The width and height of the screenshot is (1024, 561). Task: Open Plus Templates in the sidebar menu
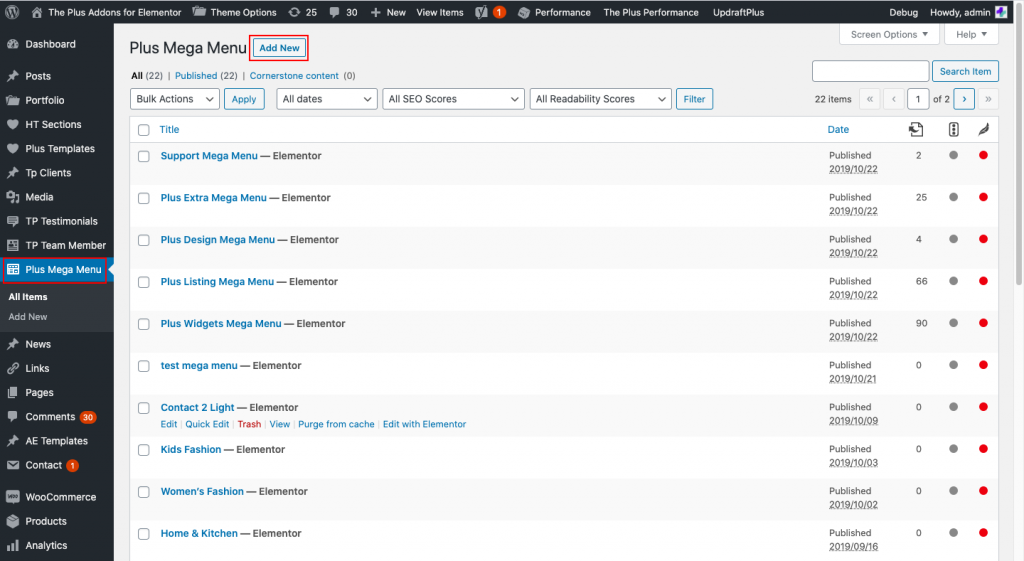point(60,149)
